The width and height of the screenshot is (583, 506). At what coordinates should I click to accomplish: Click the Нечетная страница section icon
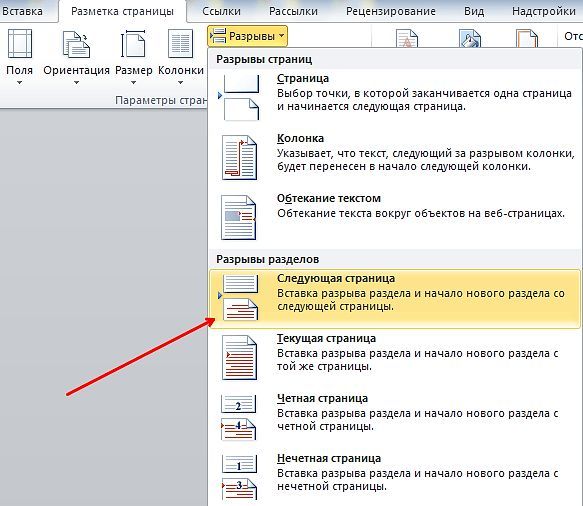click(x=239, y=477)
